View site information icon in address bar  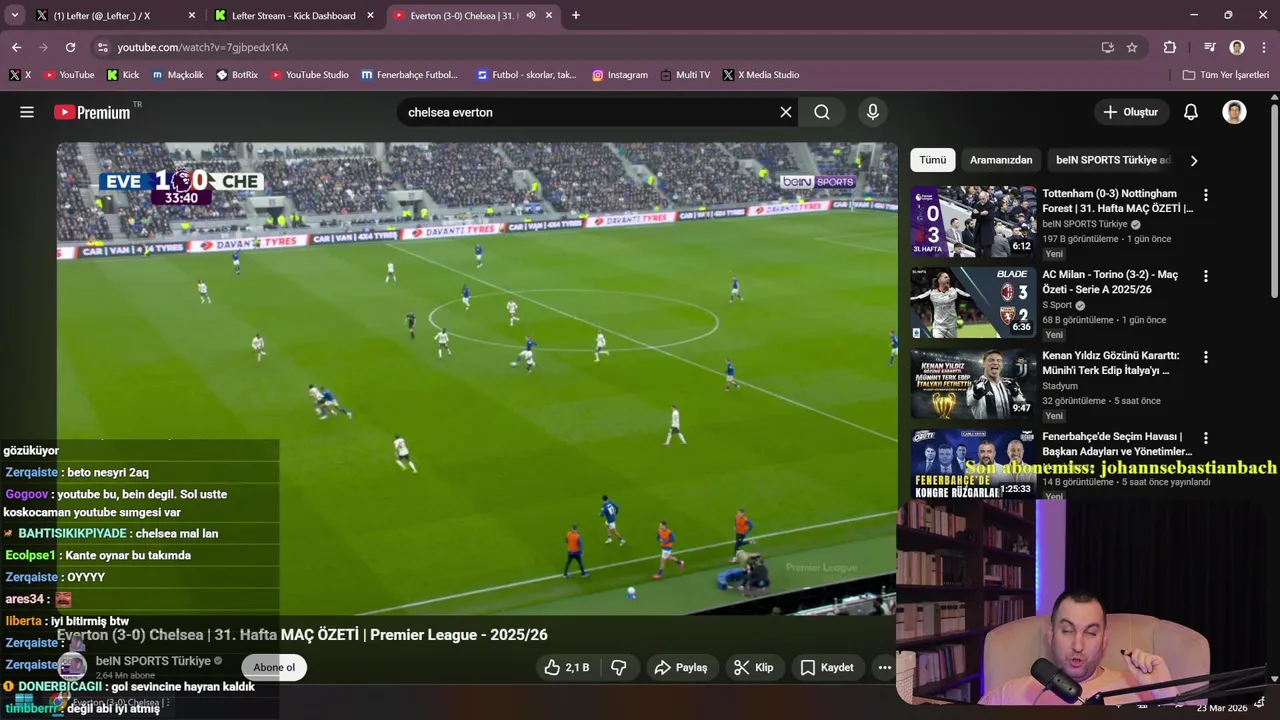(102, 47)
